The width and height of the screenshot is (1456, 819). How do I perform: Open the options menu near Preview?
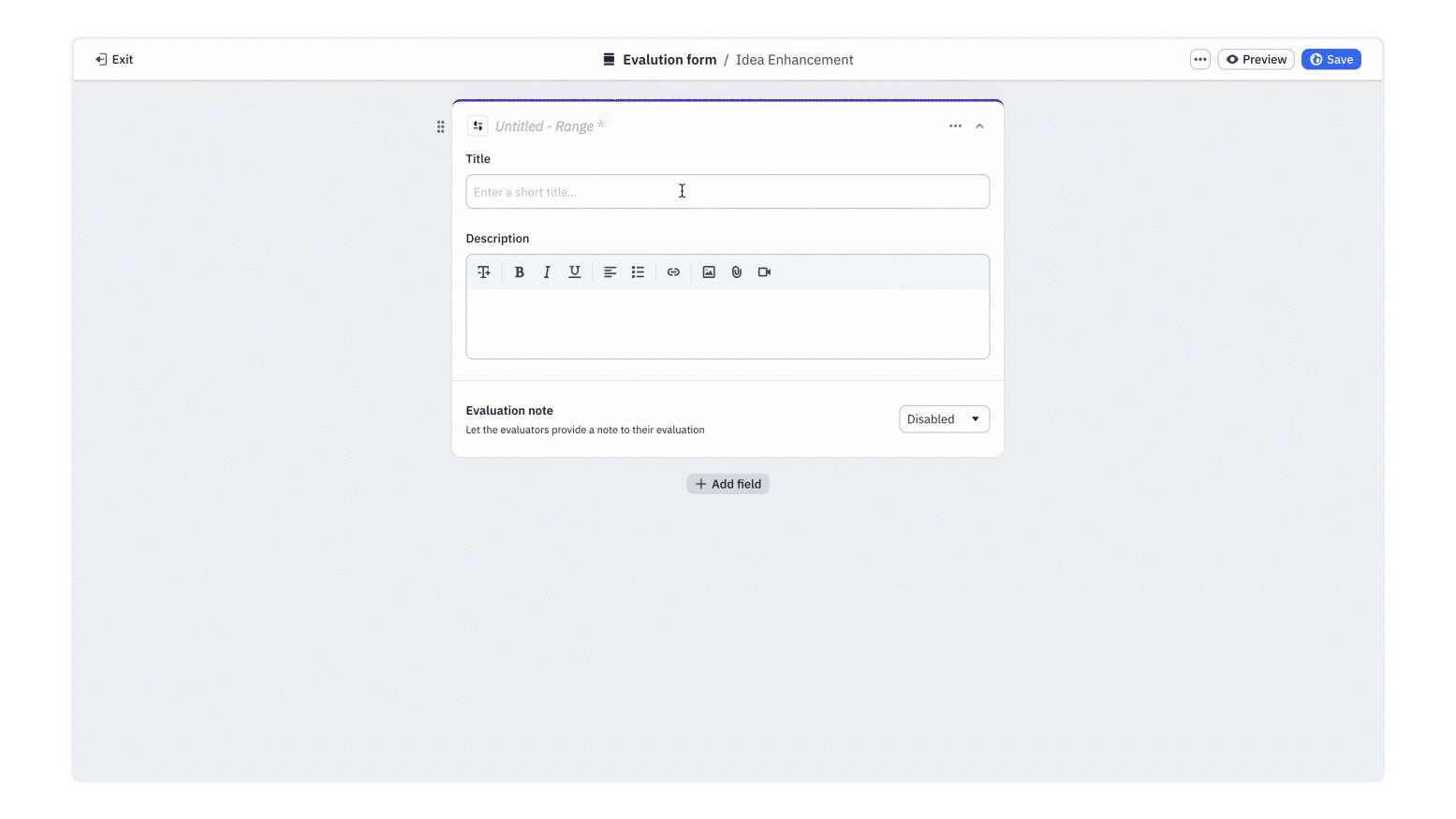(1199, 58)
